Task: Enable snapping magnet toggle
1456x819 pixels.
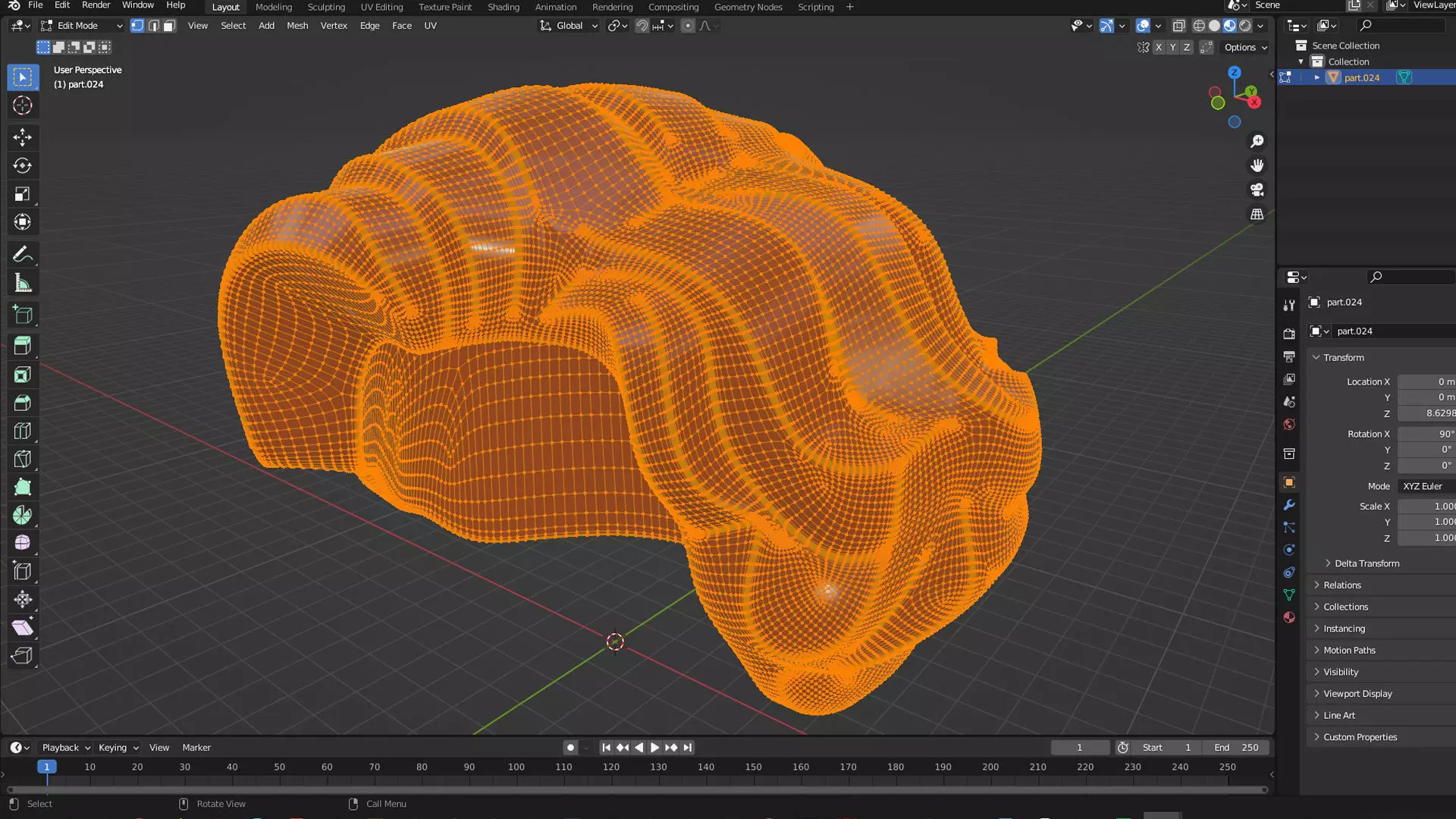Action: coord(642,26)
